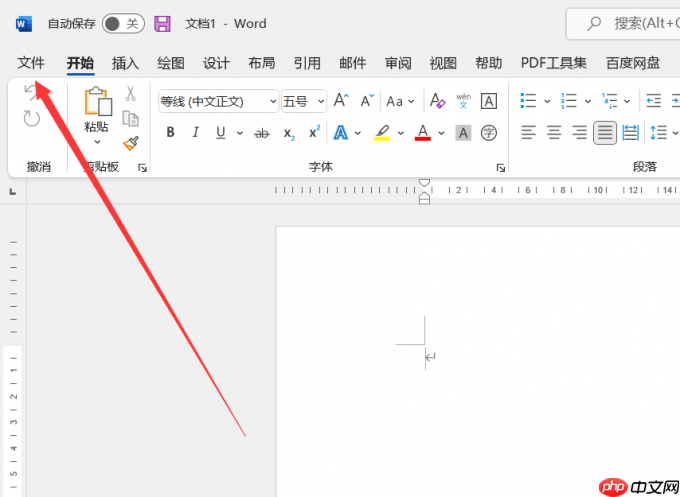Click the search box (搜索)
Viewport: 680px width, 497px height.
click(624, 23)
